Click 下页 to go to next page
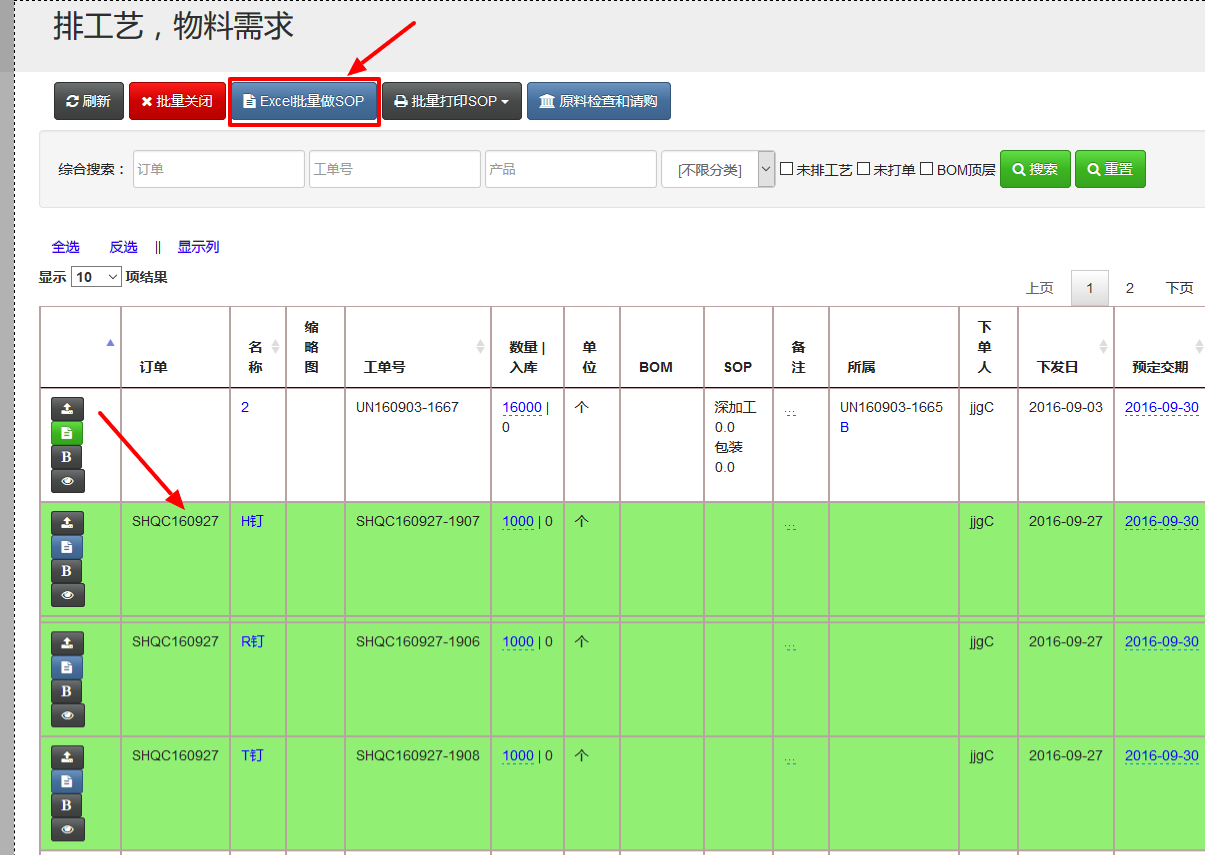Image resolution: width=1205 pixels, height=855 pixels. coord(1179,288)
